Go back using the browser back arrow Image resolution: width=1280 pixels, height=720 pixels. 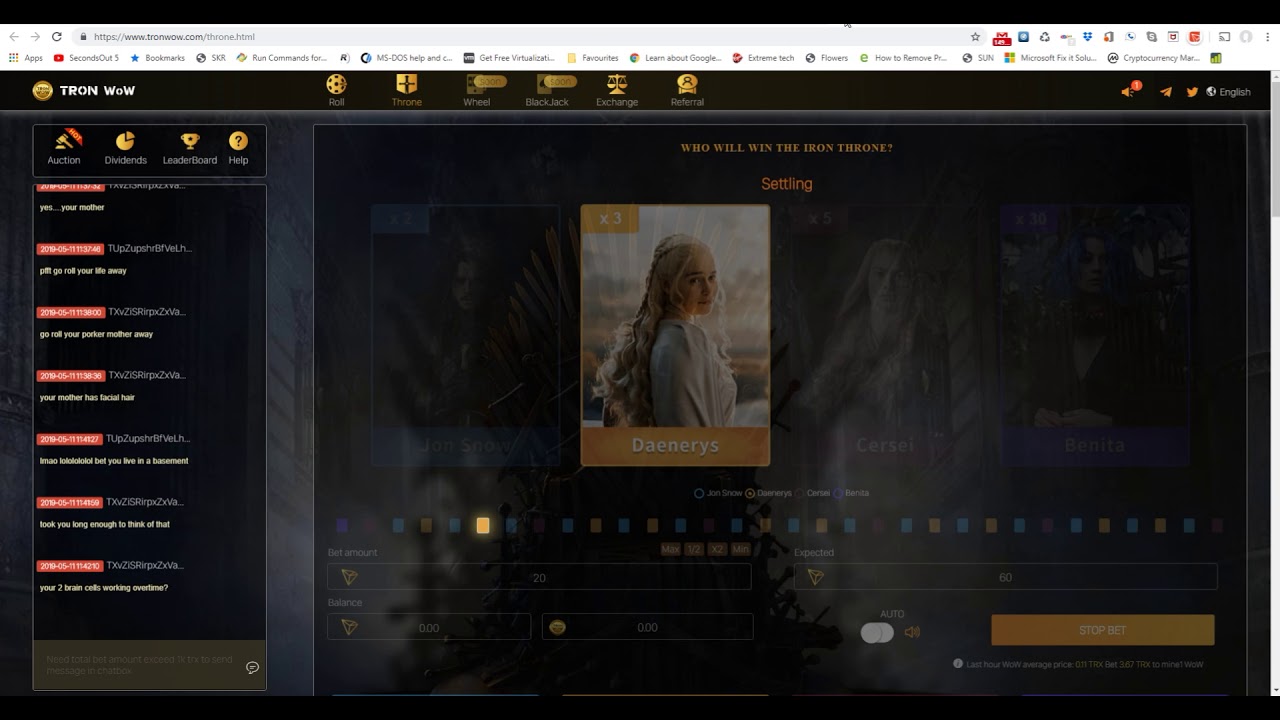point(14,37)
